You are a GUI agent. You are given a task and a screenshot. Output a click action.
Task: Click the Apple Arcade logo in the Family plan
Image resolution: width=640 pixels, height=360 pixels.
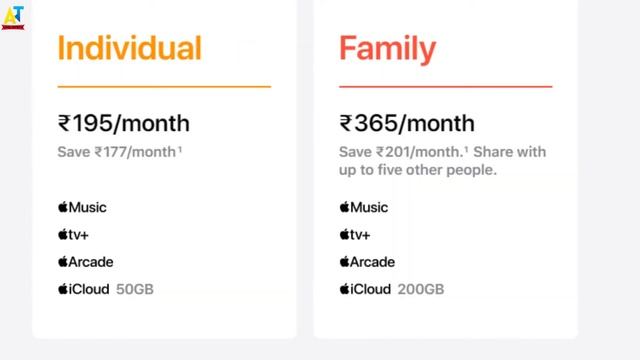[367, 262]
